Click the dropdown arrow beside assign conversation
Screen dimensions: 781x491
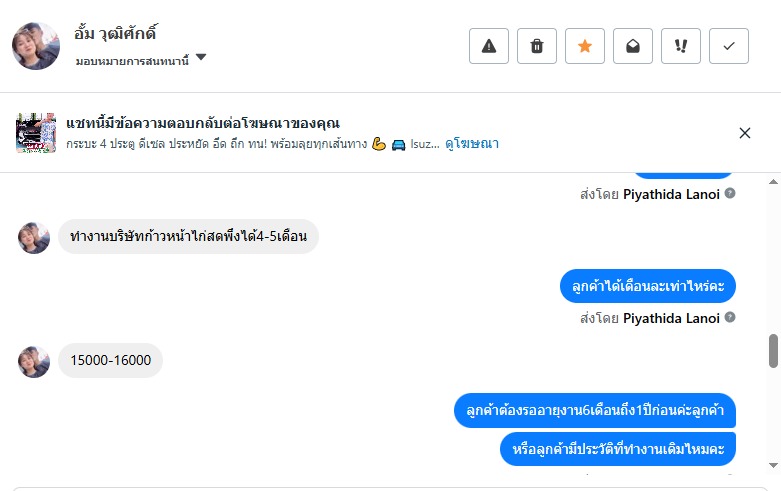[x=201, y=58]
